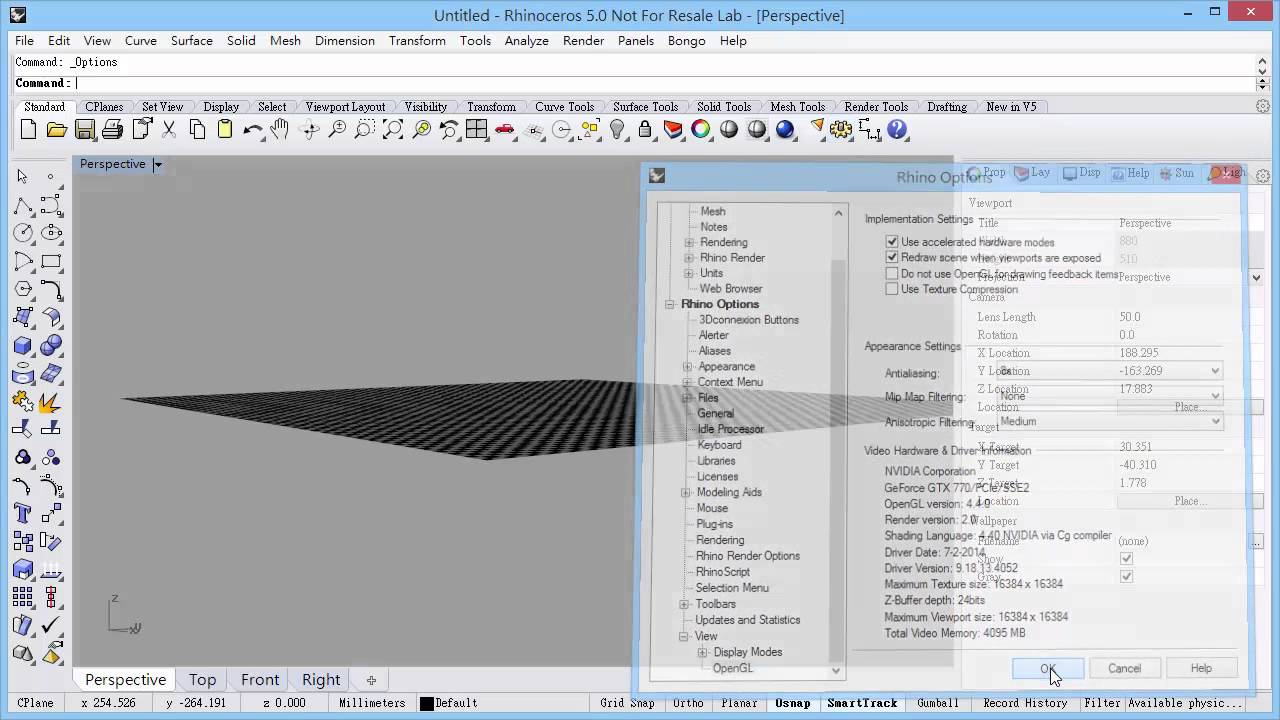Select the Text object tool
The image size is (1280, 720).
tap(23, 513)
